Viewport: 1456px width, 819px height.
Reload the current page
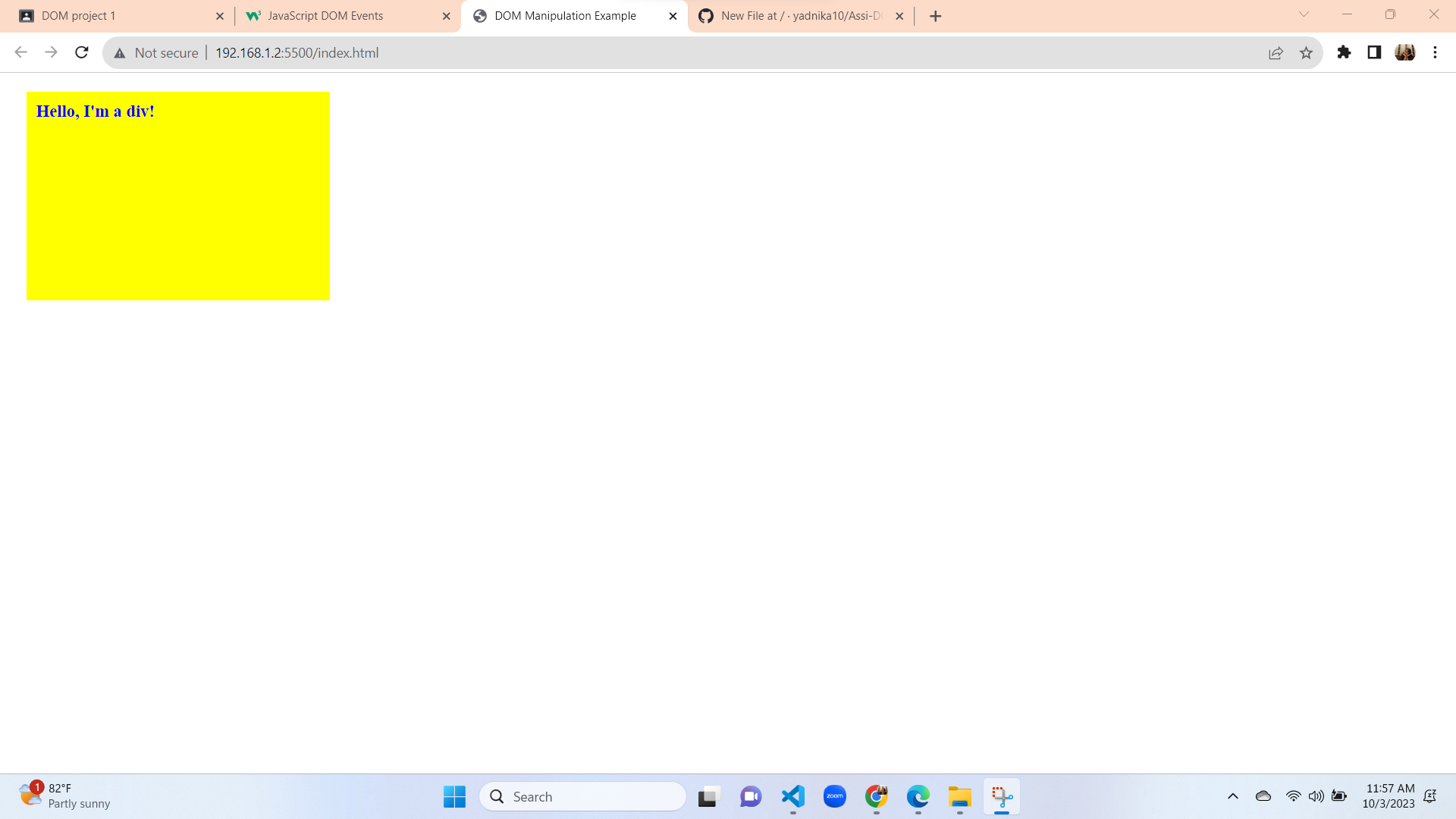point(82,52)
